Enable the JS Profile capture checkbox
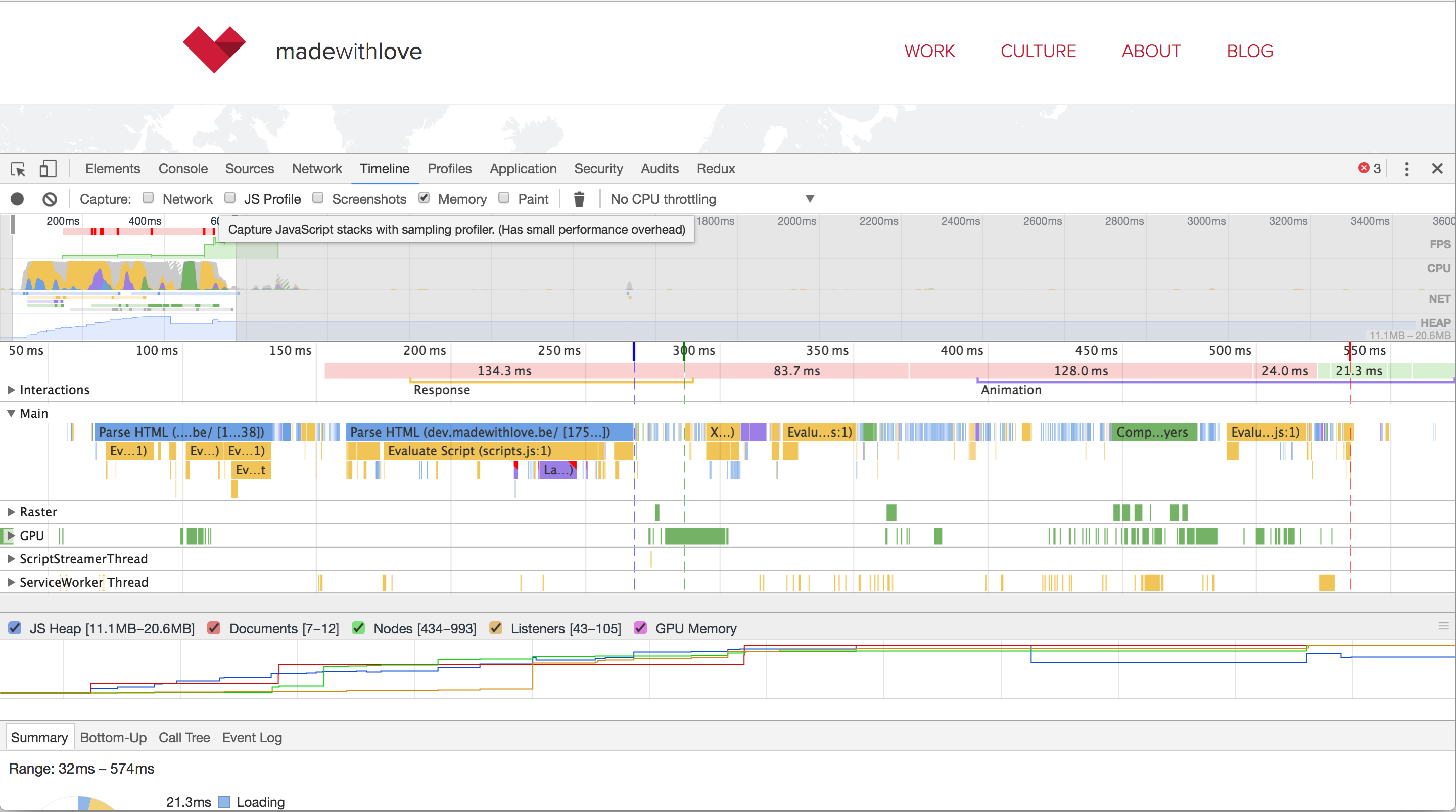The width and height of the screenshot is (1456, 812). coord(230,198)
